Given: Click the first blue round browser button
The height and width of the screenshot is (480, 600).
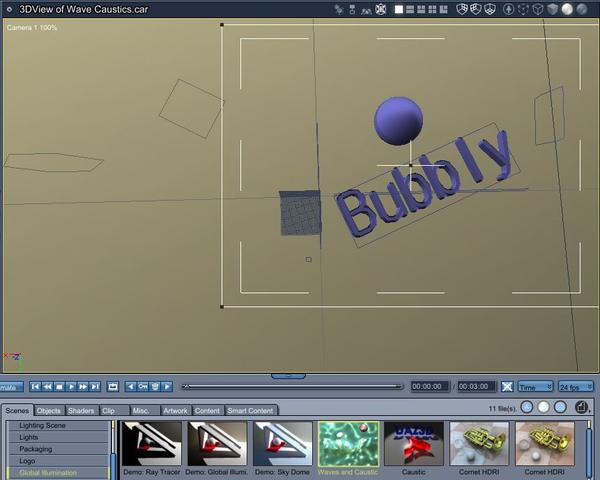Looking at the screenshot, I should [x=527, y=407].
